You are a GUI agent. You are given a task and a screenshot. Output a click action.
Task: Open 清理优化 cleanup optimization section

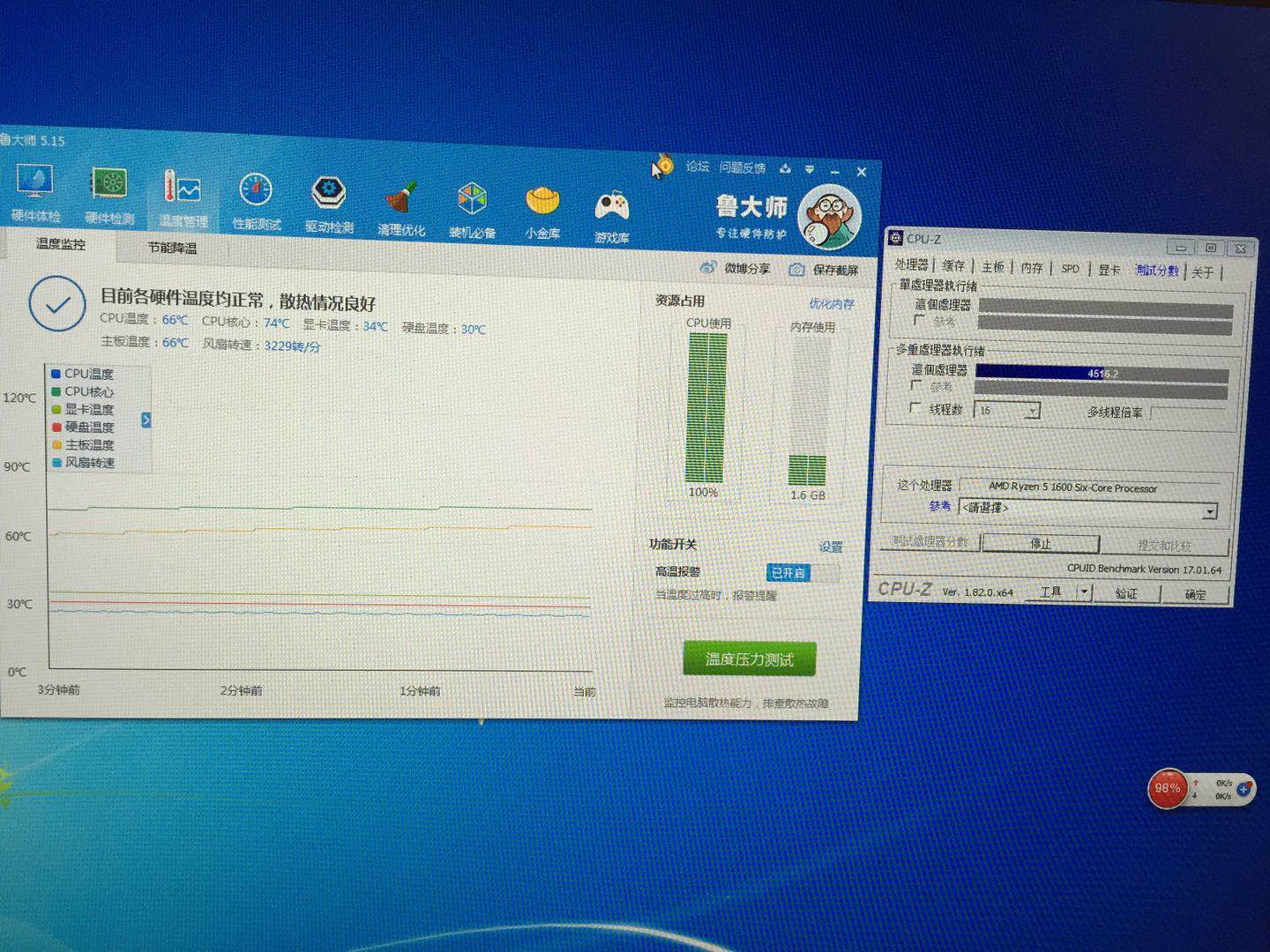click(401, 209)
